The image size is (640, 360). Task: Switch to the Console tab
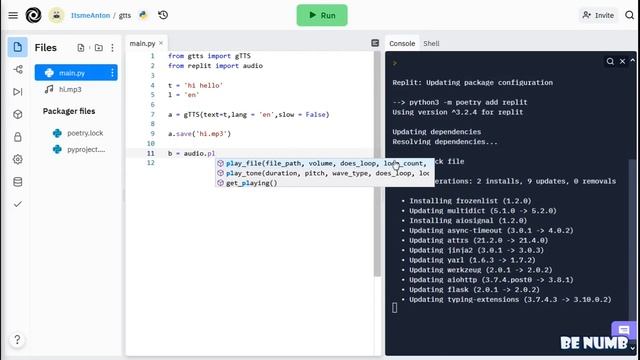(402, 43)
